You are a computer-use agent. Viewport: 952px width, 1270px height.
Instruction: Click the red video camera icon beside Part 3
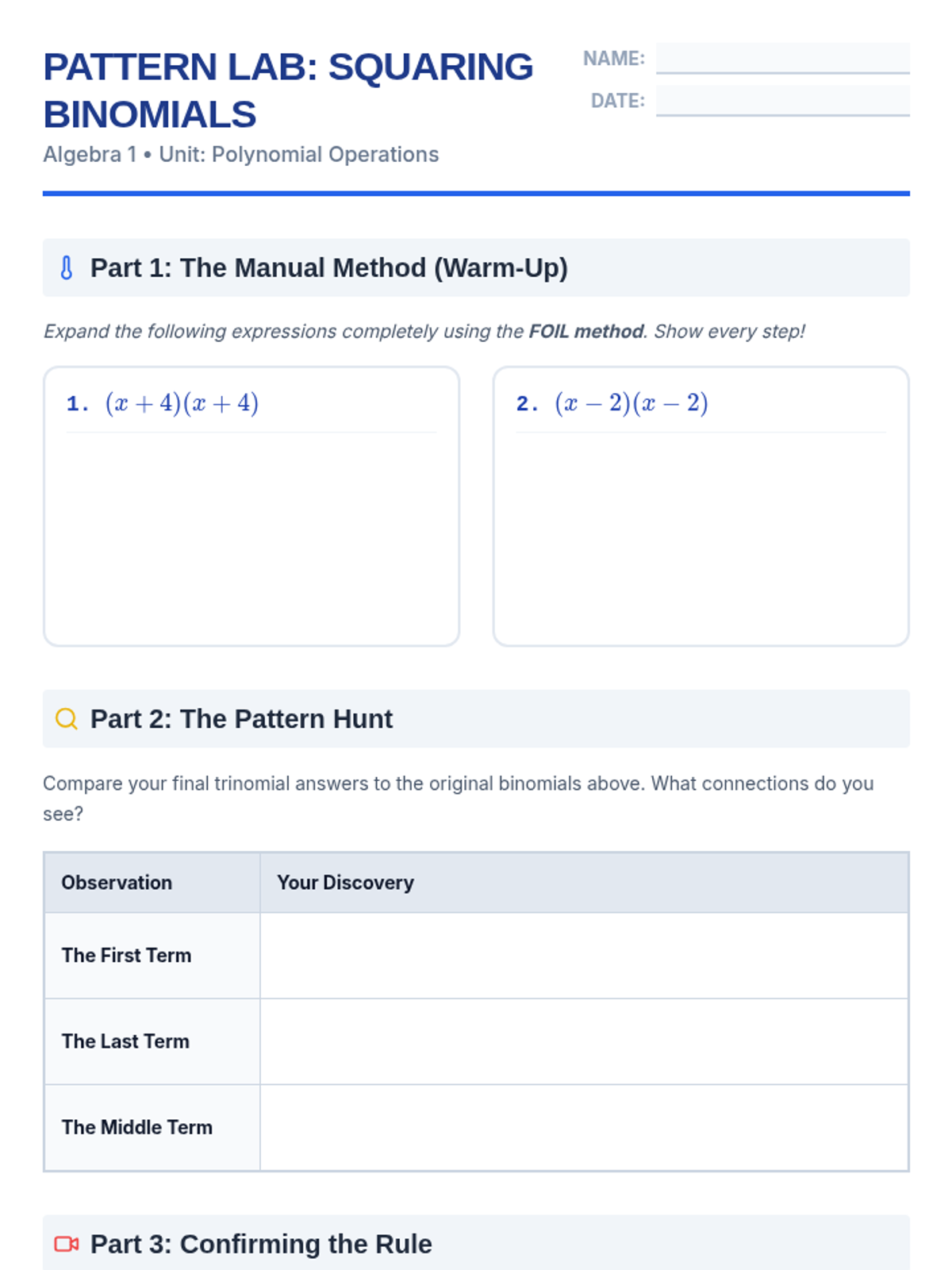tap(67, 1244)
